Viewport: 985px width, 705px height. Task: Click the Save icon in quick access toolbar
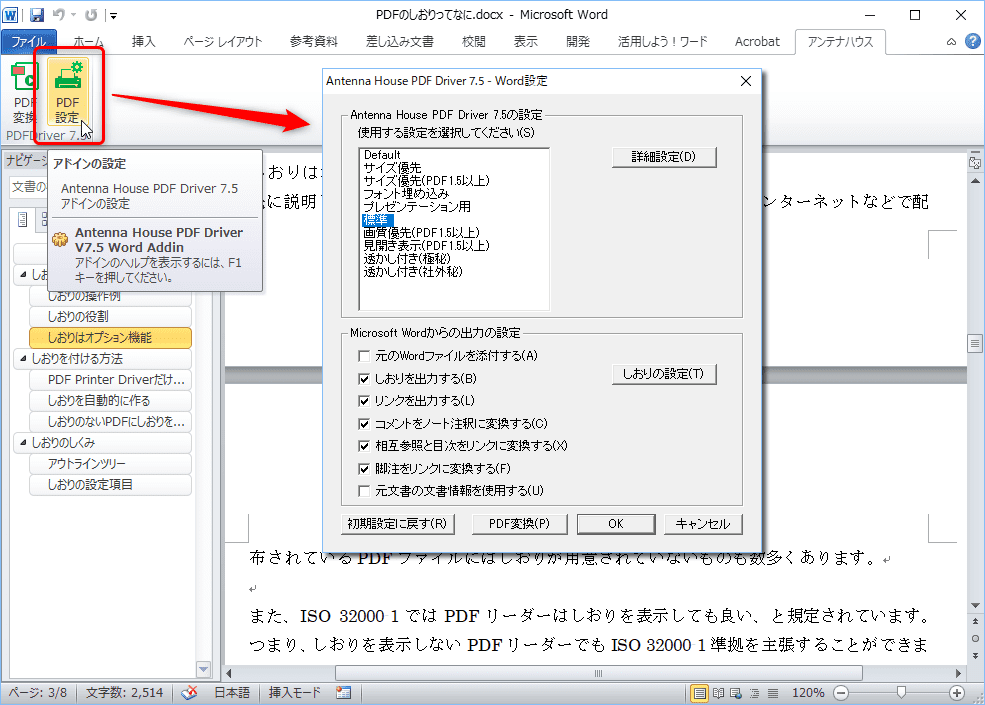[37, 15]
